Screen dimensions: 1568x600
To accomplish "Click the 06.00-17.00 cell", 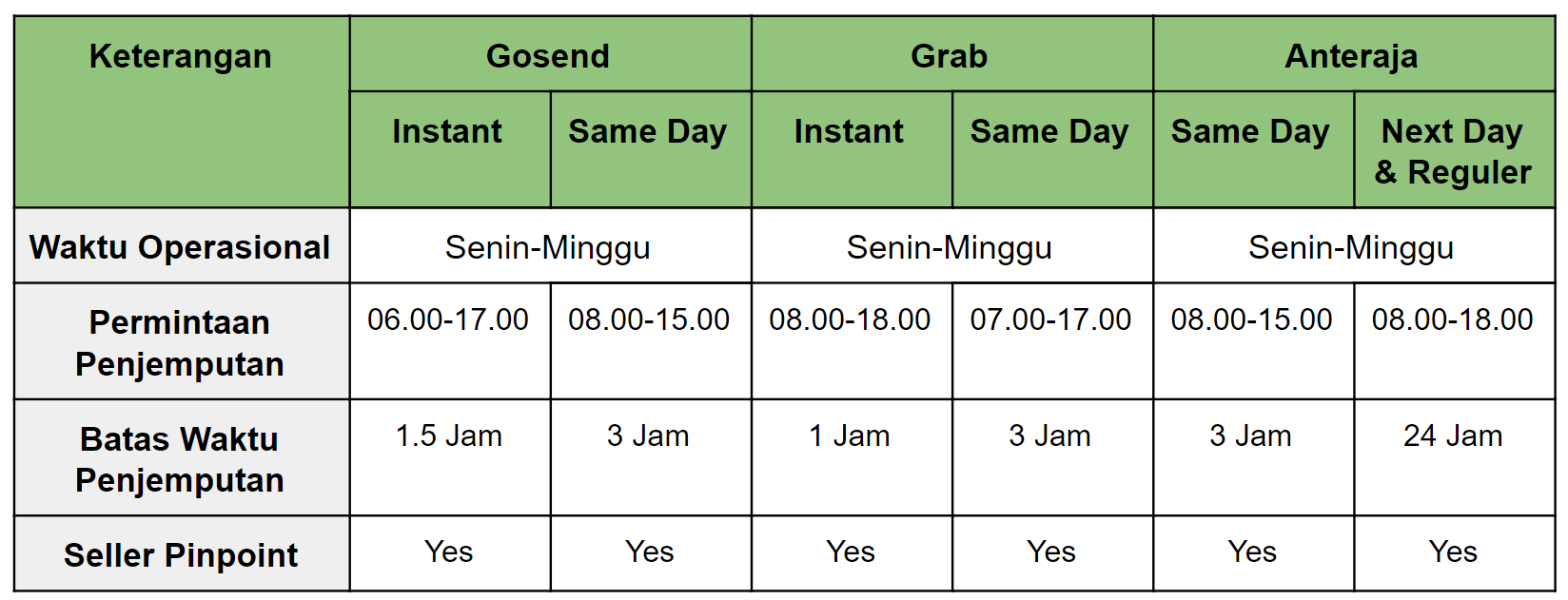I will (449, 341).
